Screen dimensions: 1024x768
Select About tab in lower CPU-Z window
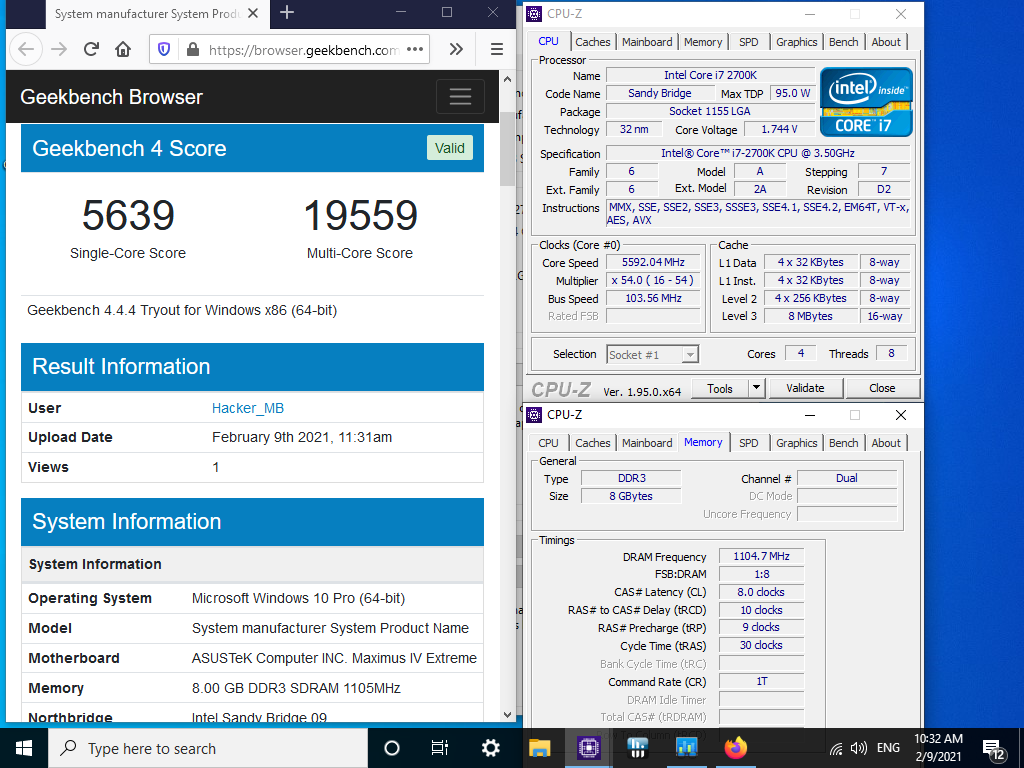click(x=886, y=443)
